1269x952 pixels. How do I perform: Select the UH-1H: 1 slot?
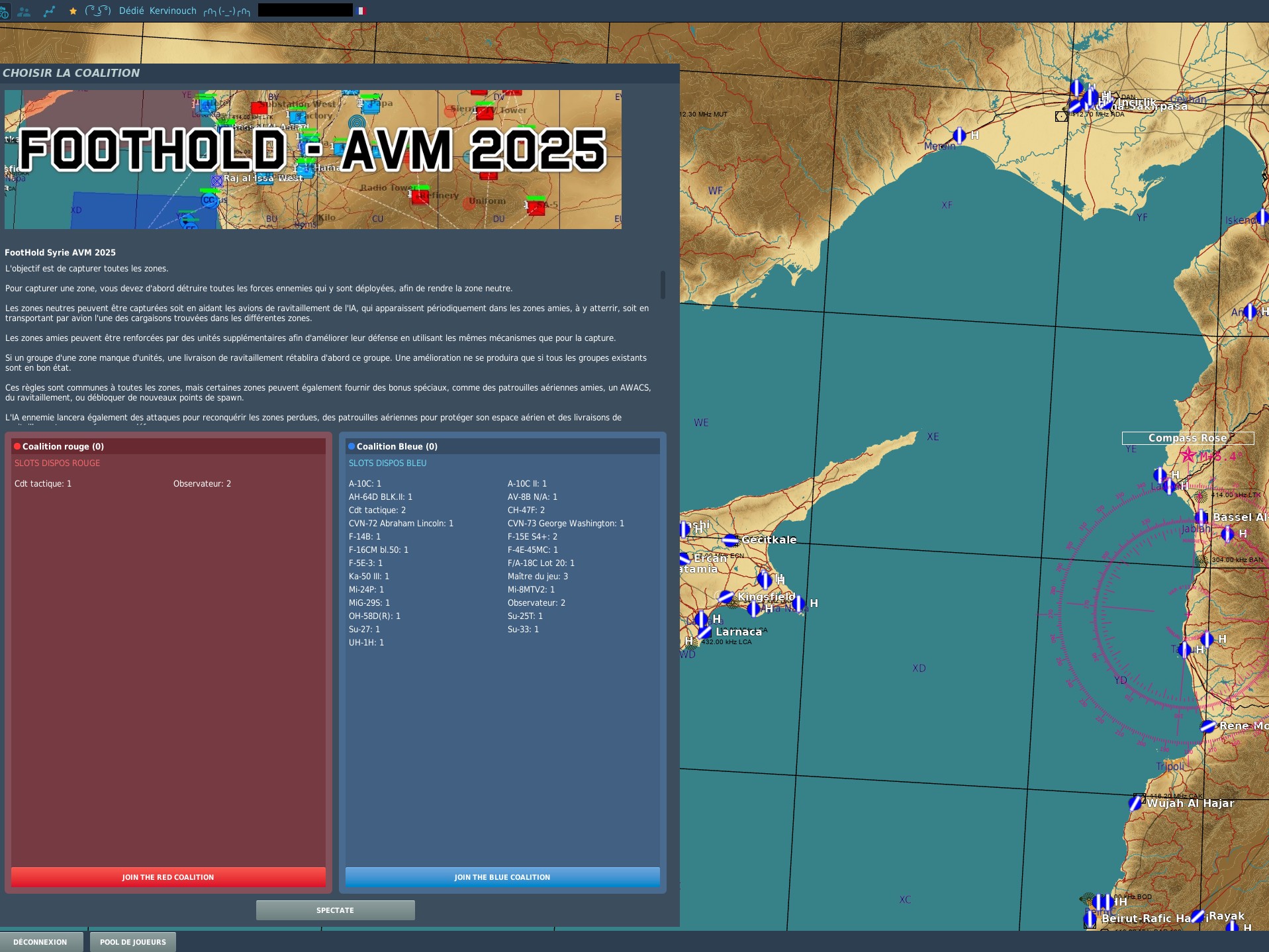coord(367,643)
